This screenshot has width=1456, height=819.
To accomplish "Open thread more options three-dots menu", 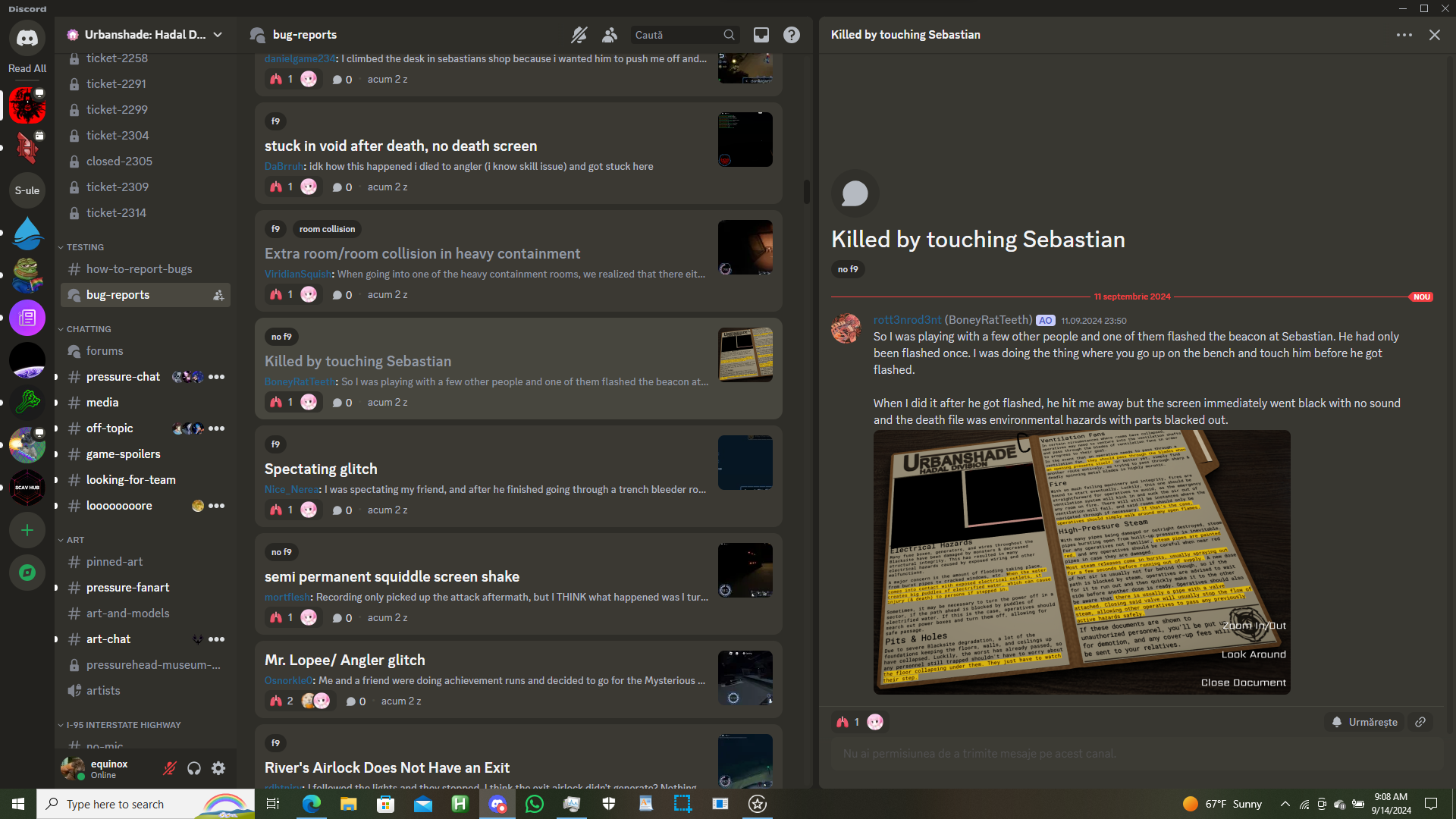I will pos(1404,35).
